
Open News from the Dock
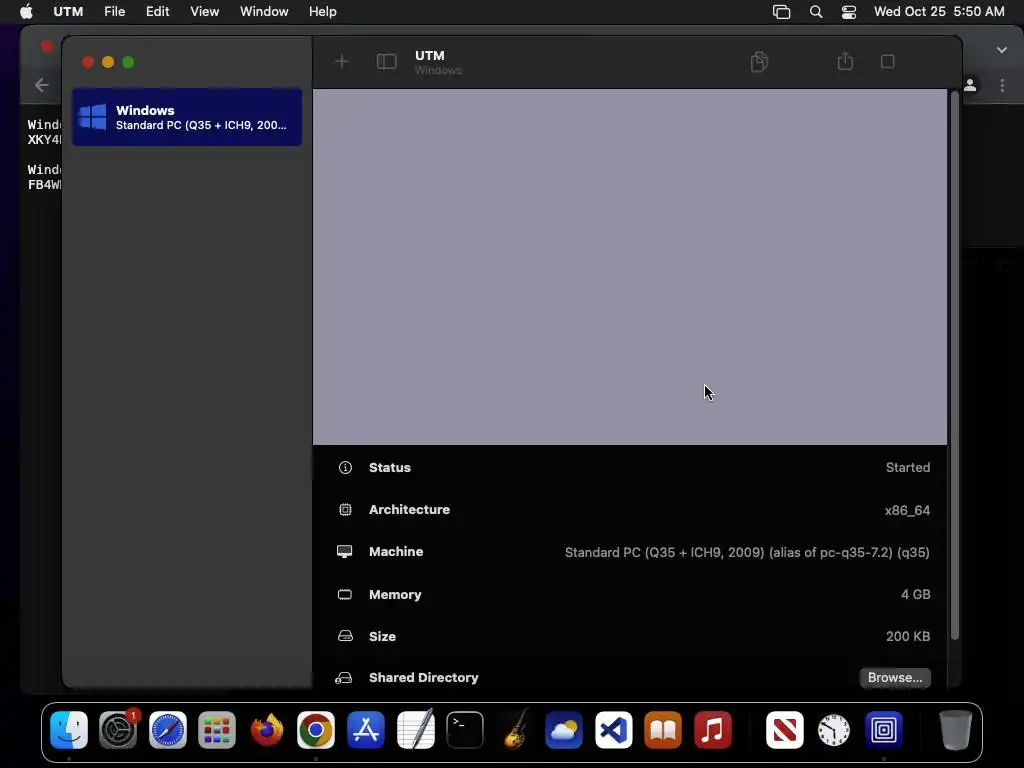pyautogui.click(x=784, y=730)
